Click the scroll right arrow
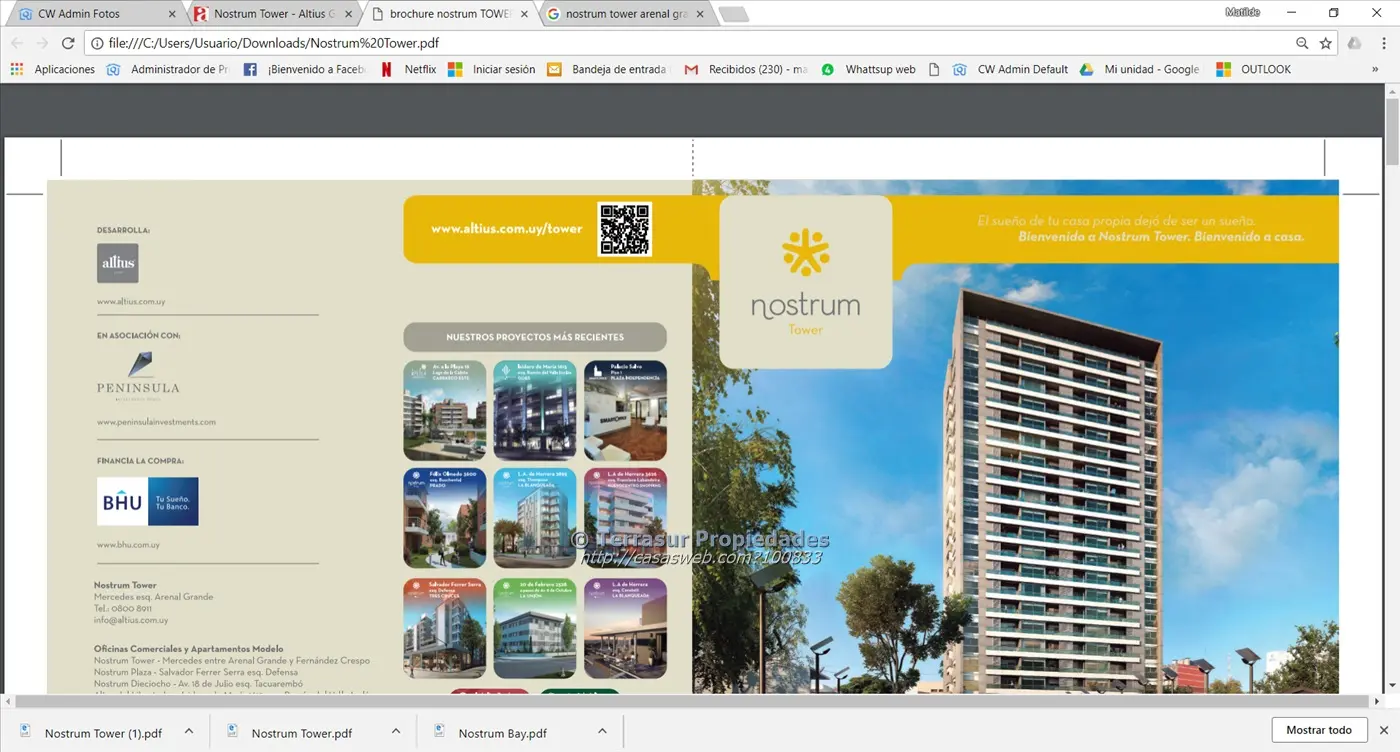1400x752 pixels. pos(1377,702)
